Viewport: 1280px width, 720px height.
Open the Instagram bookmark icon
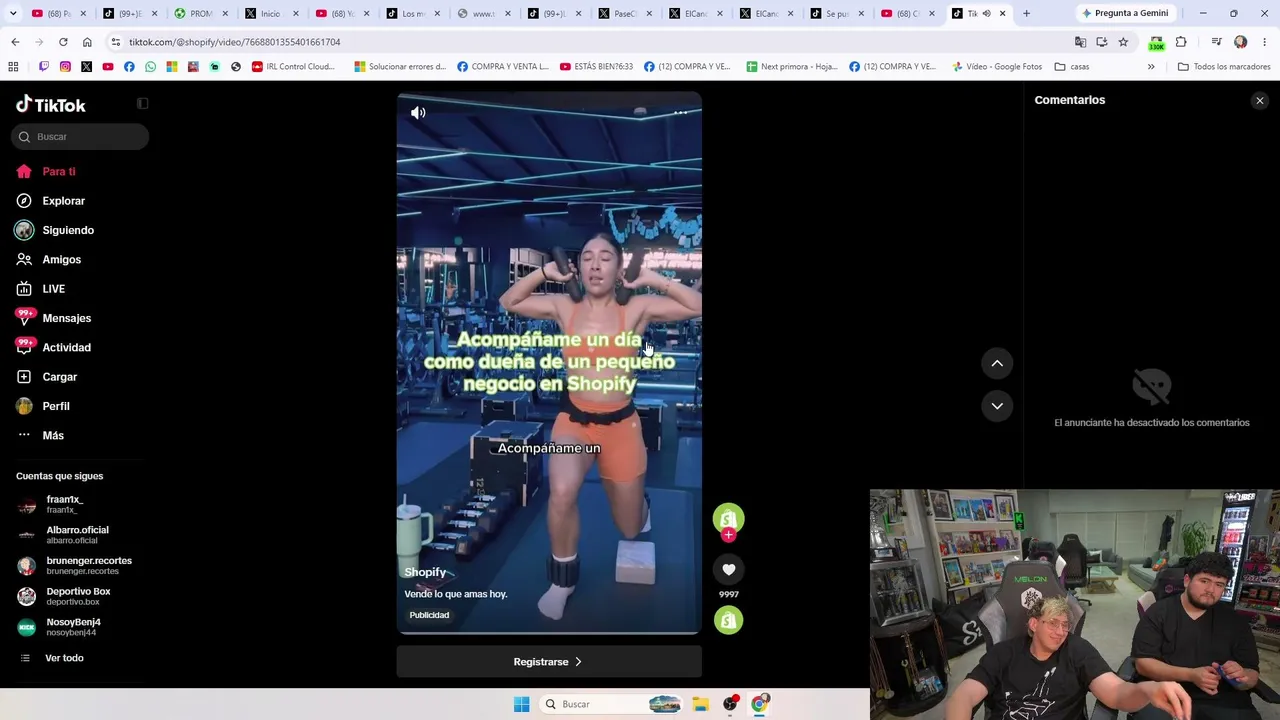click(65, 67)
